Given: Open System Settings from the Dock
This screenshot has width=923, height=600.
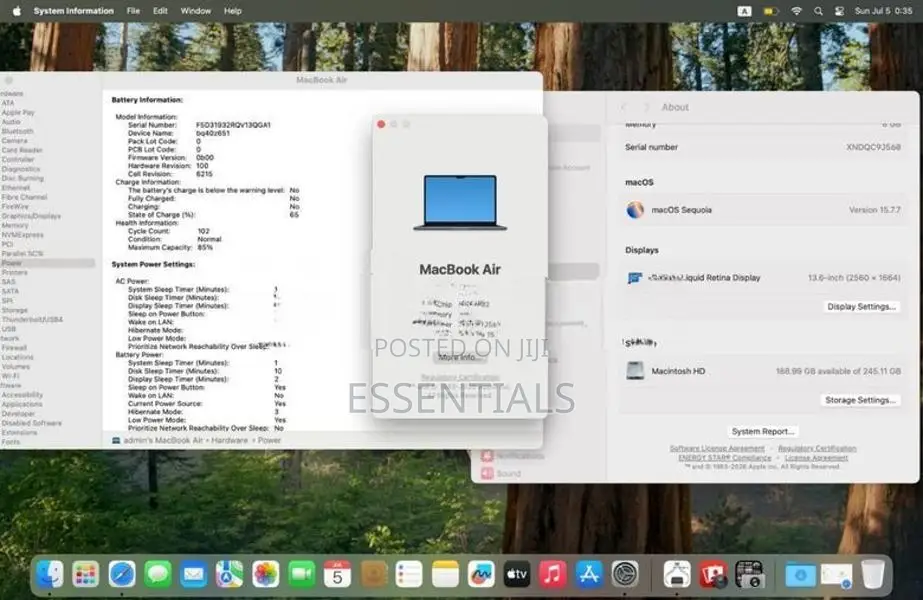Looking at the screenshot, I should point(625,574).
